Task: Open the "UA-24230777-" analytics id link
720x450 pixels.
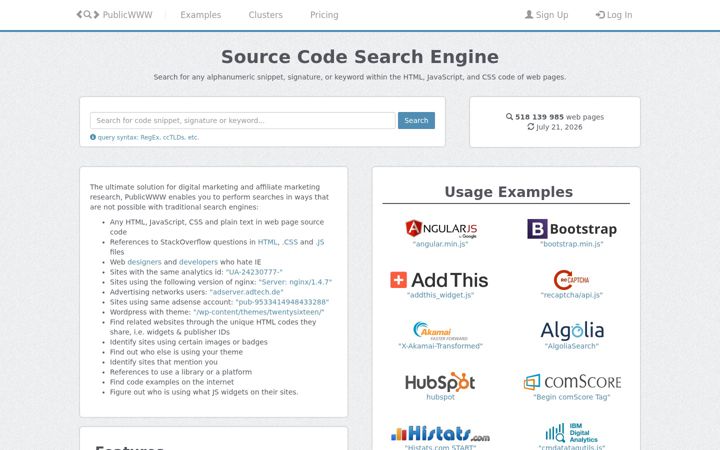Action: (x=254, y=272)
